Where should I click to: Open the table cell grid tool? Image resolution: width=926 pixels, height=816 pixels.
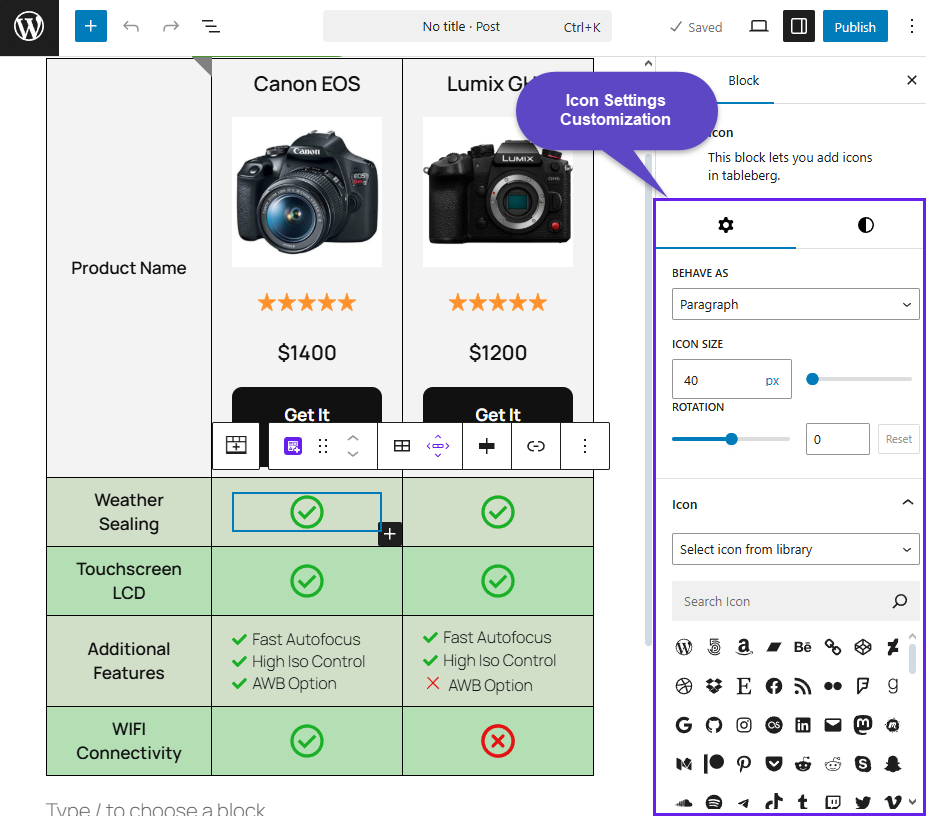coord(402,446)
